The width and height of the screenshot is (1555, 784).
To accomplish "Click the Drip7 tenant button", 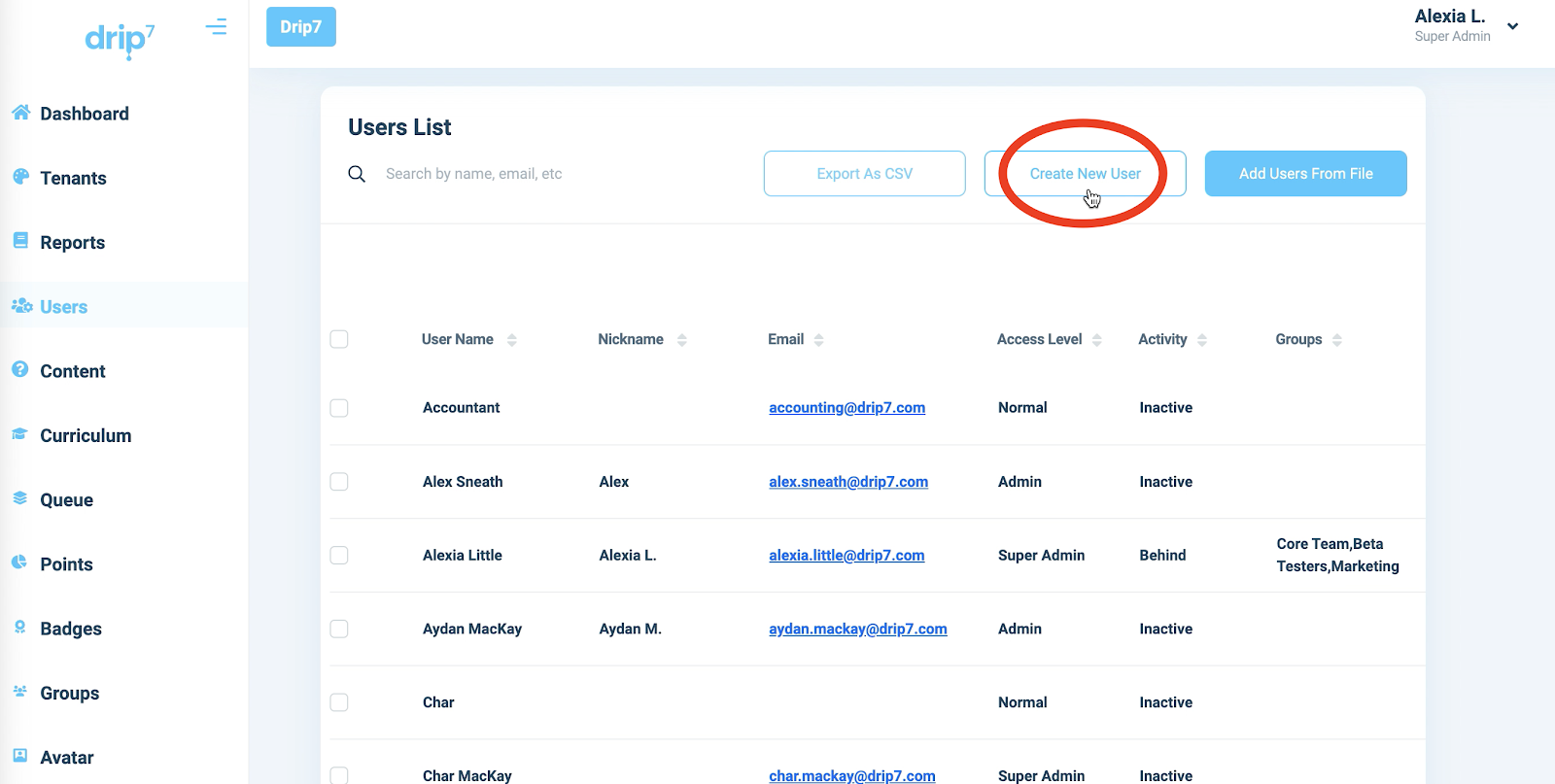I will 301,27.
